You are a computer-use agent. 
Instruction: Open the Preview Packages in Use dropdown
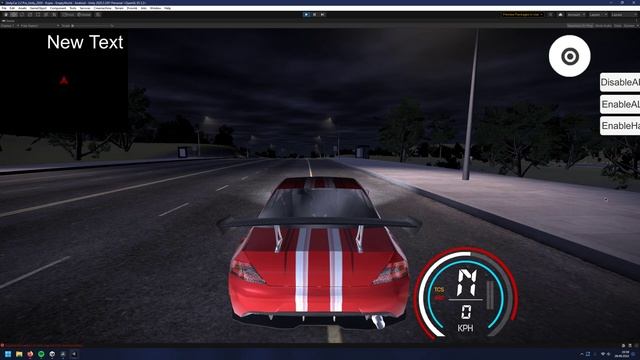click(x=522, y=15)
